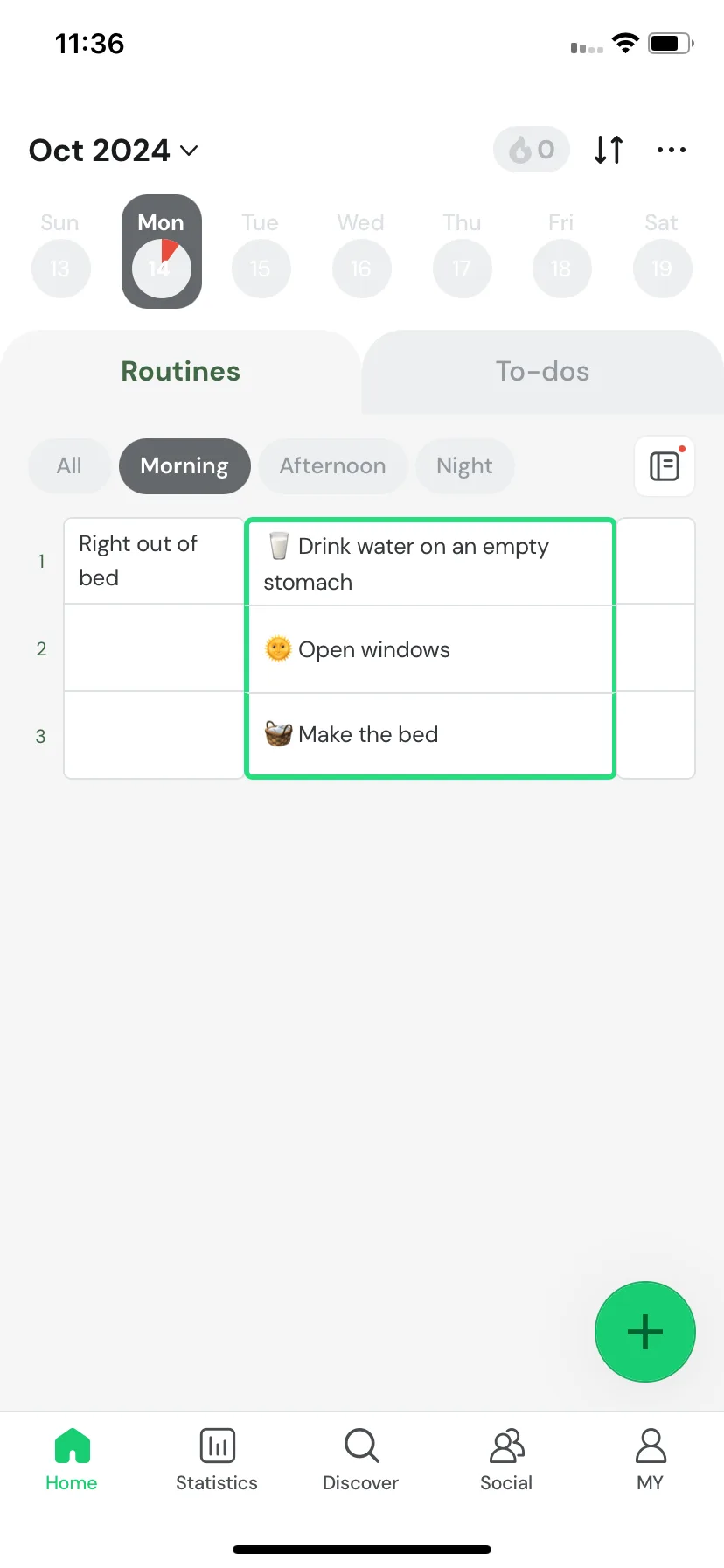Mark Open windows routine as done
Viewport: 724px width, 1568px height.
pyautogui.click(x=430, y=649)
